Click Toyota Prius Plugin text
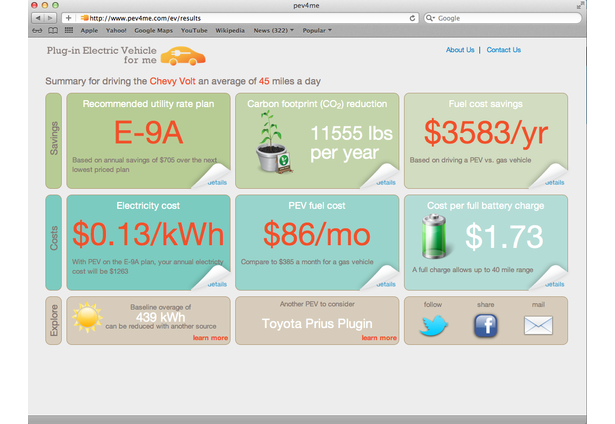 (317, 324)
